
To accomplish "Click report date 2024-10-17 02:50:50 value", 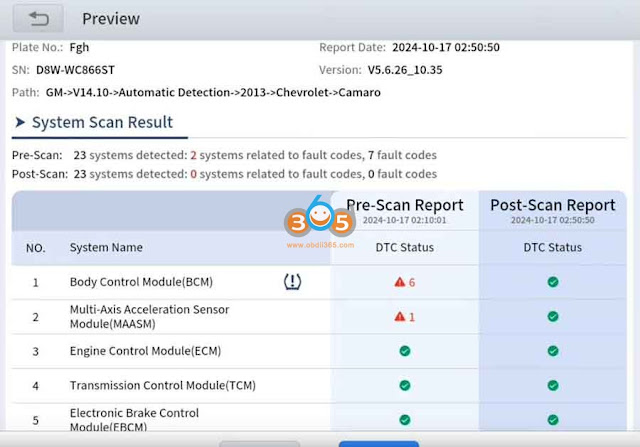I will [x=446, y=47].
